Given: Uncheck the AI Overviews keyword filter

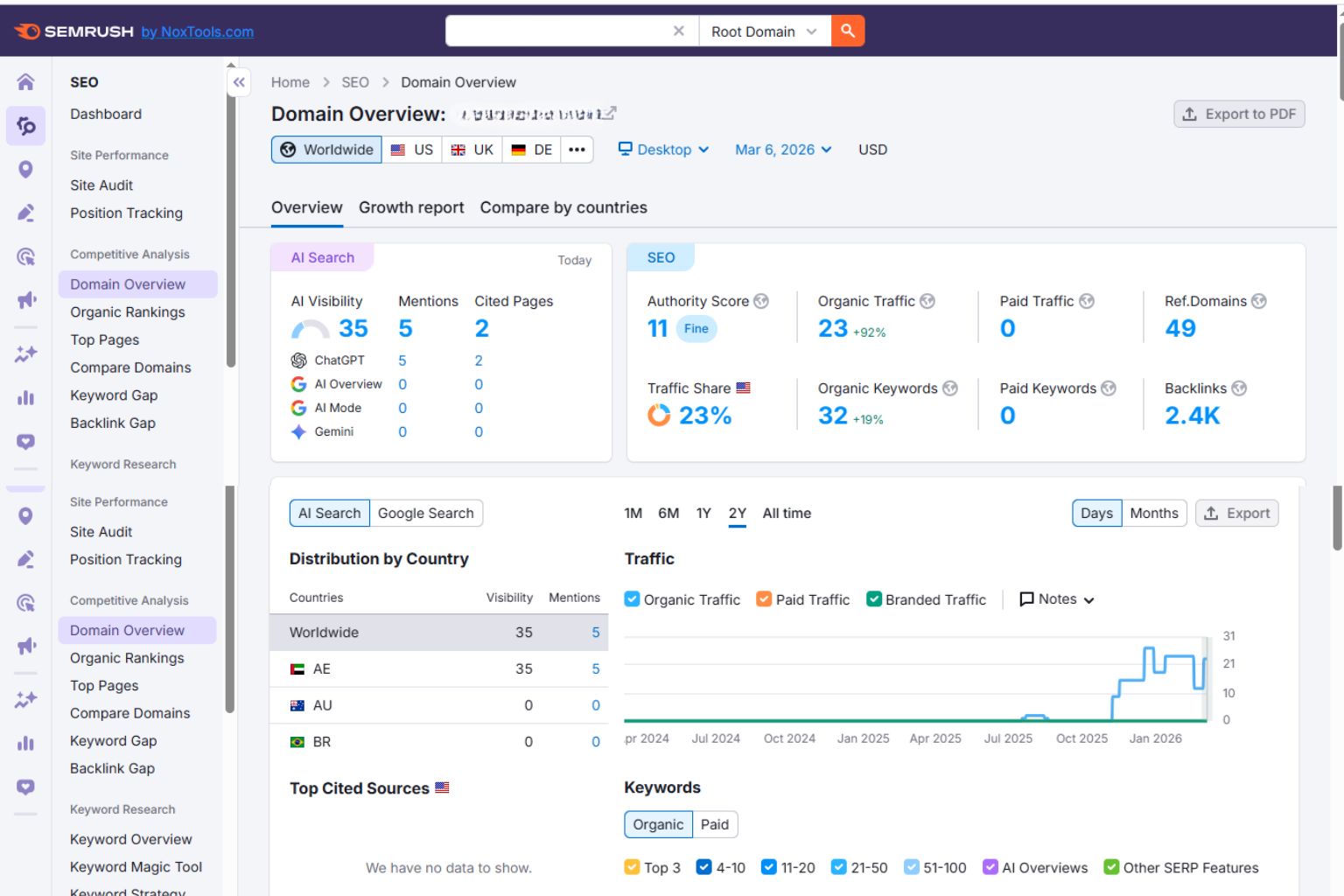Looking at the screenshot, I should click(990, 867).
